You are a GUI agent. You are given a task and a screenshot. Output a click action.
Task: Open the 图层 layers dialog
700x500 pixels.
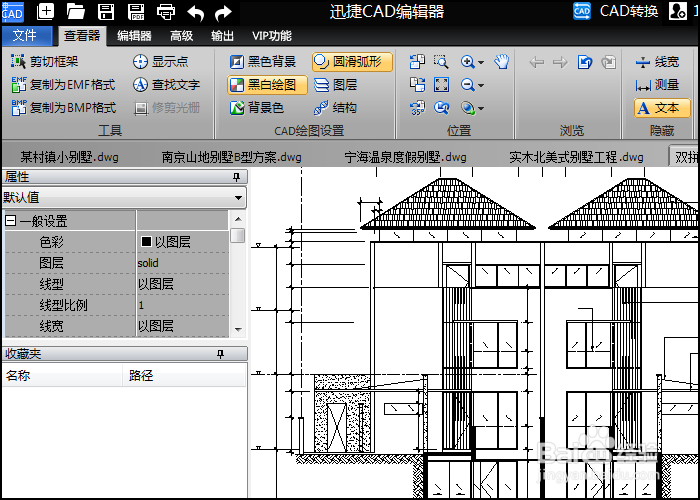pos(335,85)
